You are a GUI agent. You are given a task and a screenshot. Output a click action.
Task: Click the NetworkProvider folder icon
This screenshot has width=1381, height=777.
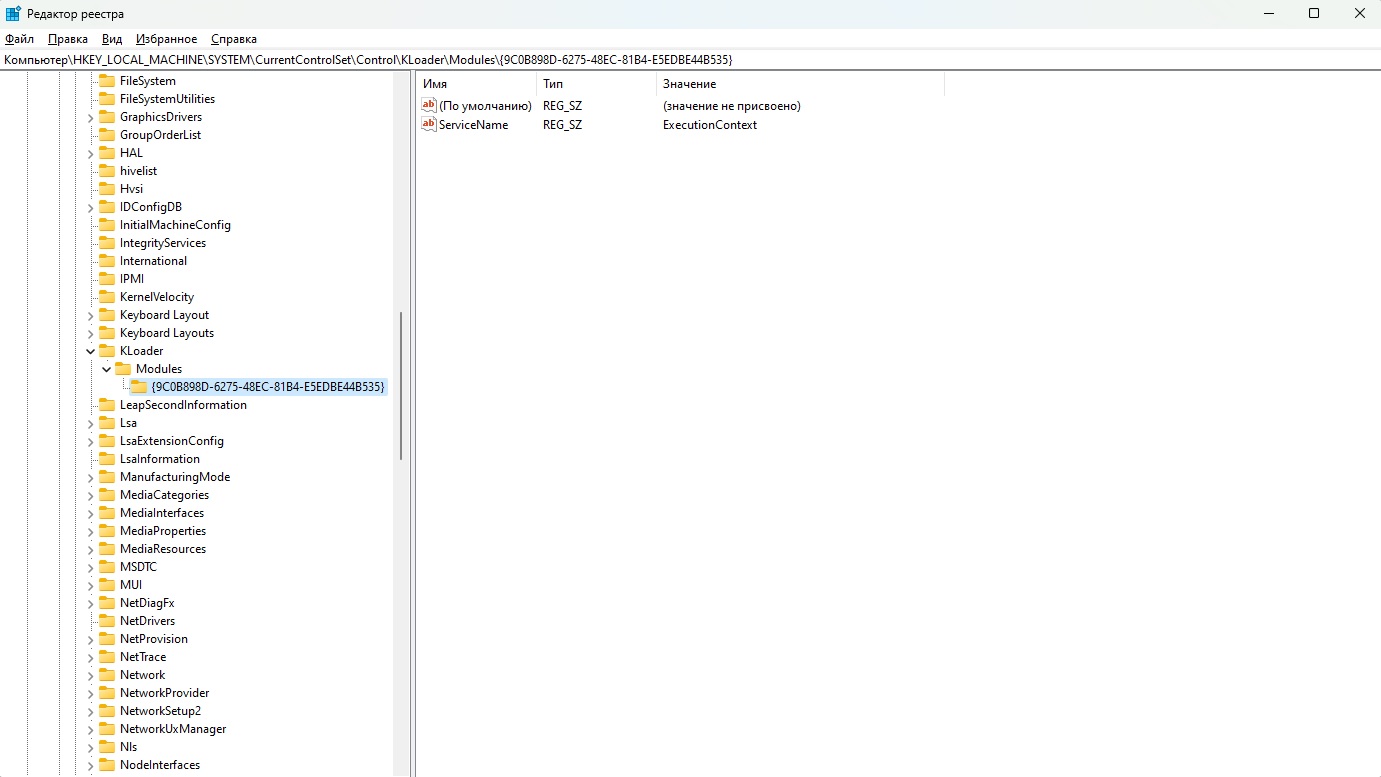[107, 693]
